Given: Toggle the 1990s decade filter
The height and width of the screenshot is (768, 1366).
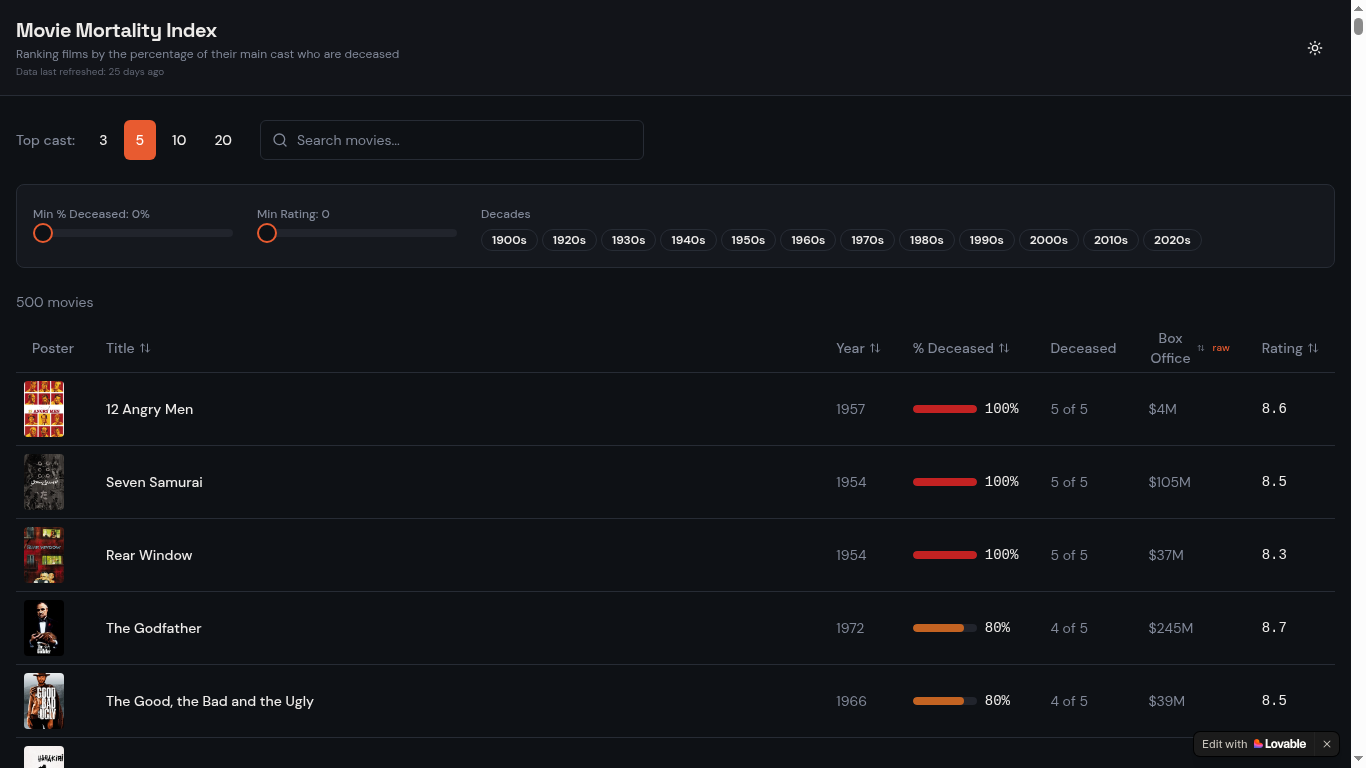Looking at the screenshot, I should [987, 240].
